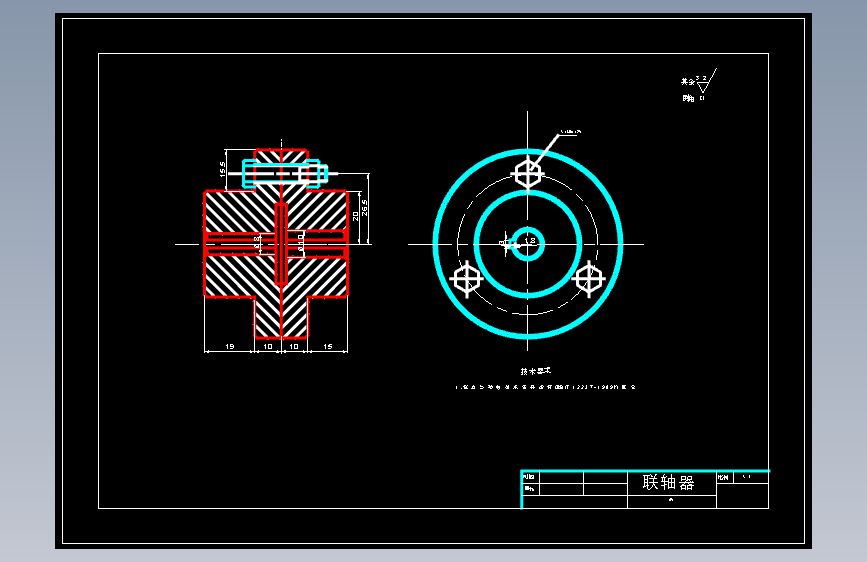Pick the "10" dimension adjacent to "15"
The image size is (867, 562).
pyautogui.click(x=294, y=346)
